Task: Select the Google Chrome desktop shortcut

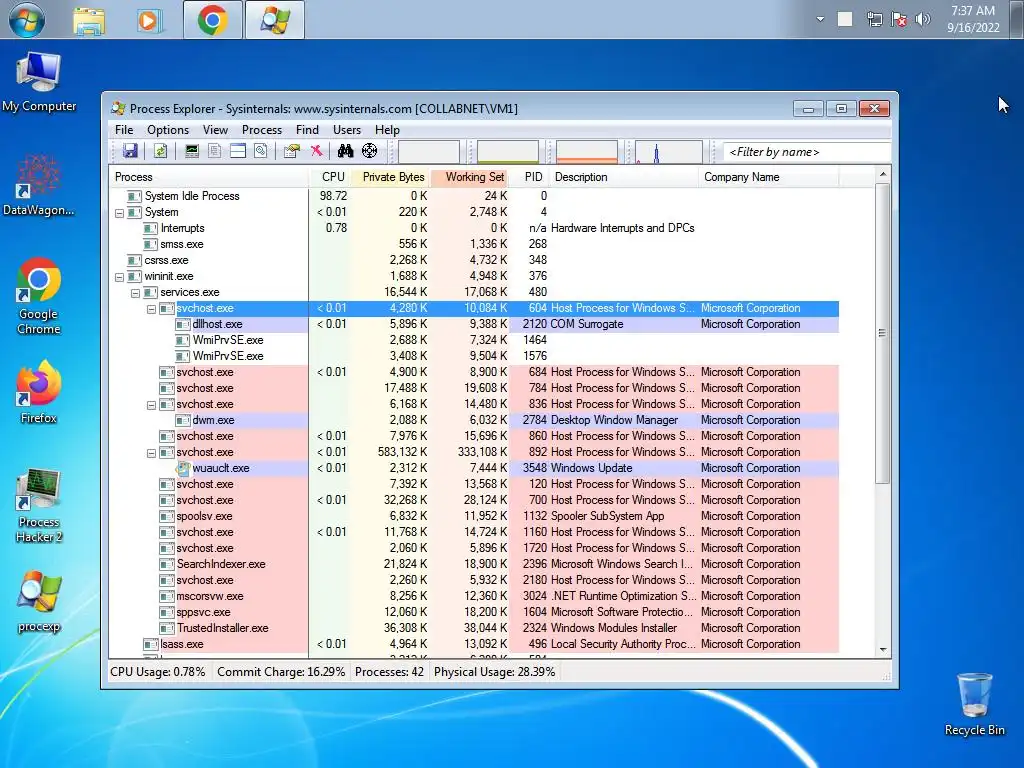Action: pos(39,296)
